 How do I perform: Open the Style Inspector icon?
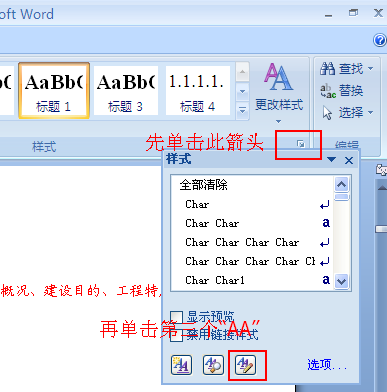[213, 365]
